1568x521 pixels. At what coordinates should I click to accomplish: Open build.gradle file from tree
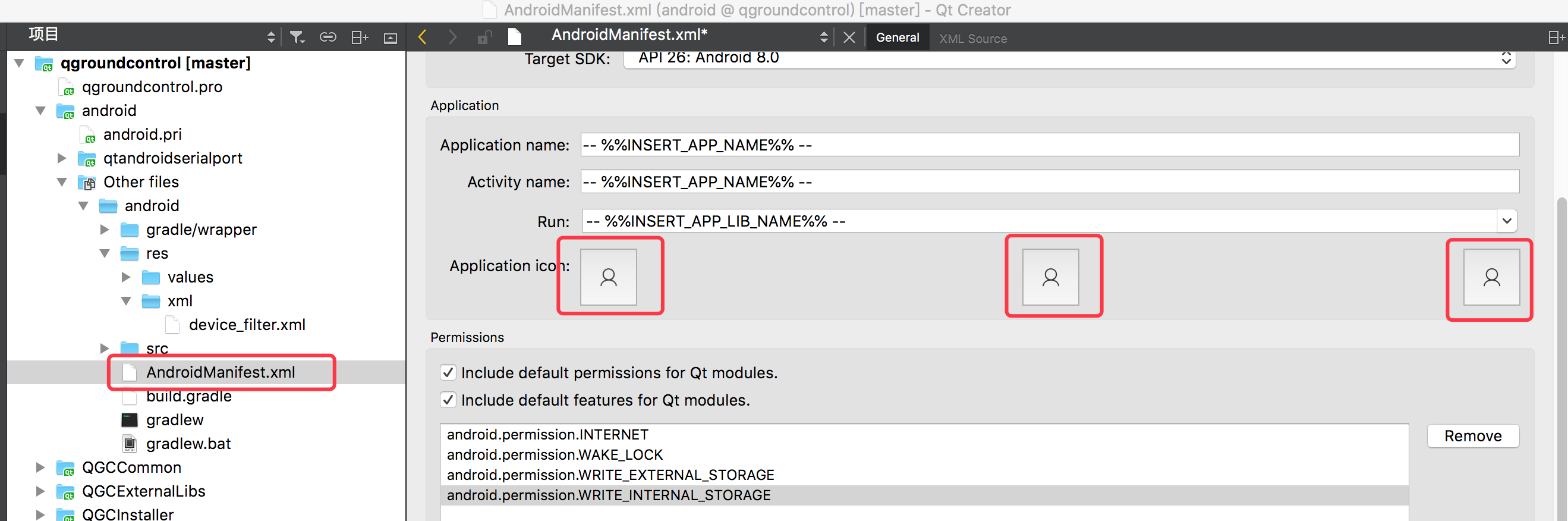pyautogui.click(x=188, y=396)
